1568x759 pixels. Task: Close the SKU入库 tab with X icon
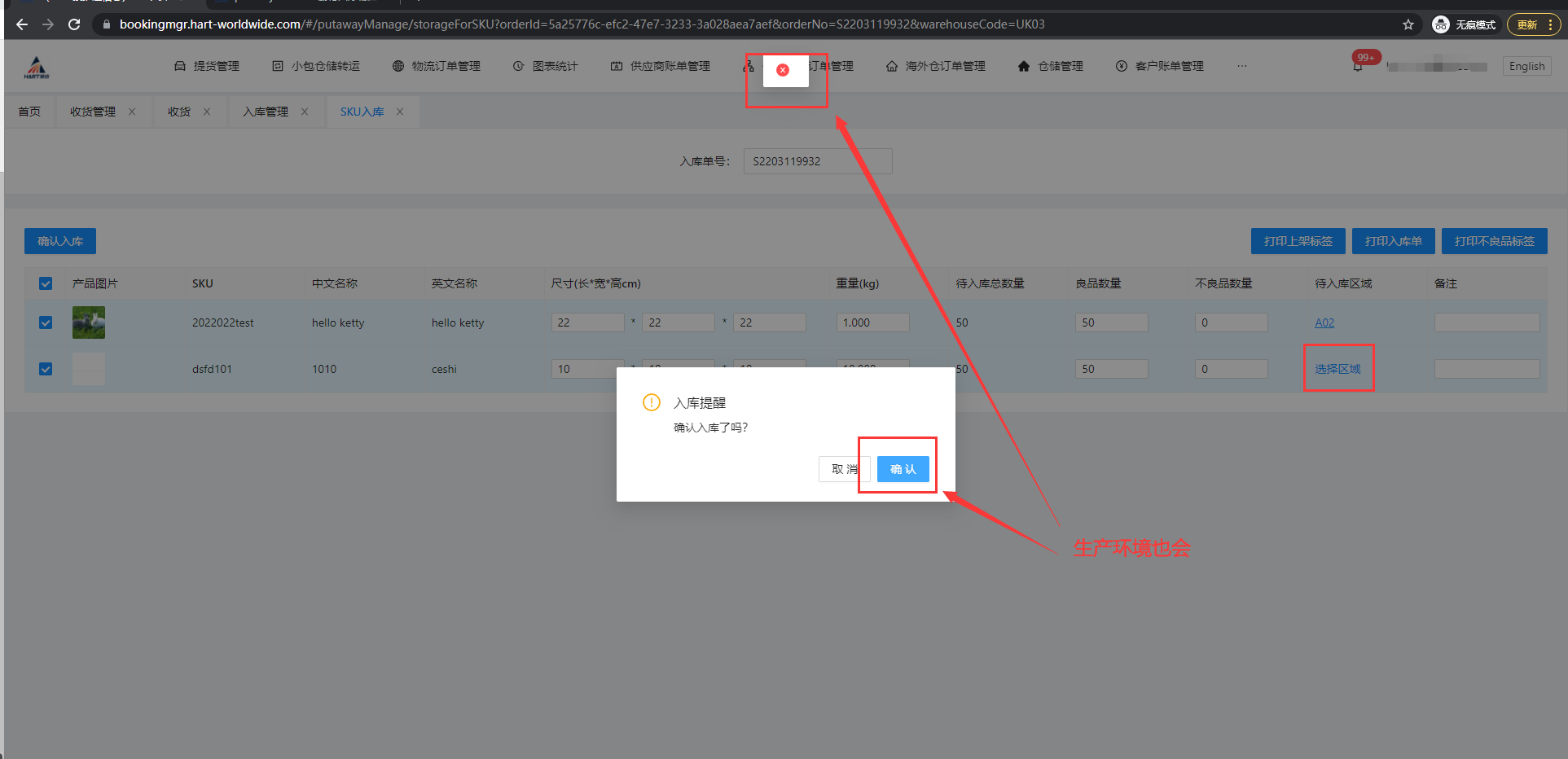pos(400,112)
